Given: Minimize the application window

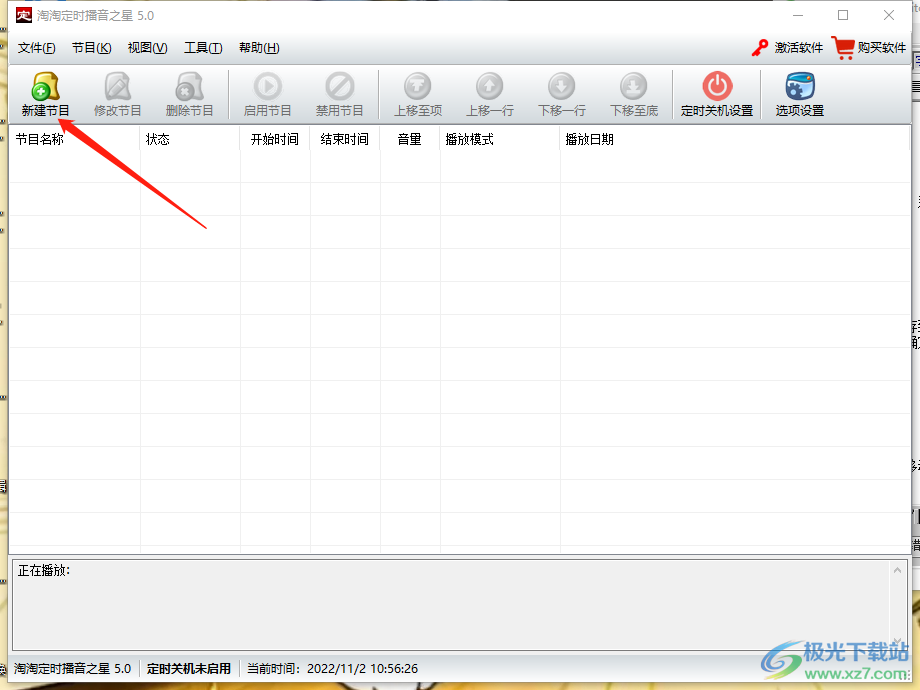Looking at the screenshot, I should point(798,15).
